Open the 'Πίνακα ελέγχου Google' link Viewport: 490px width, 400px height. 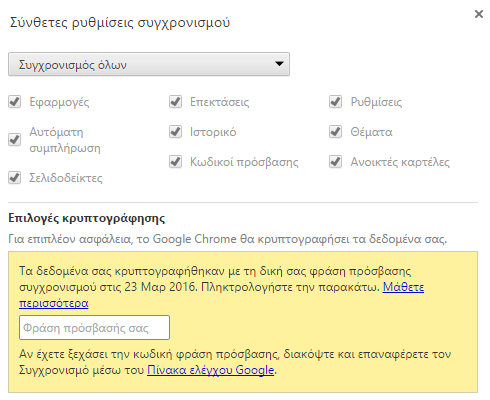211,370
